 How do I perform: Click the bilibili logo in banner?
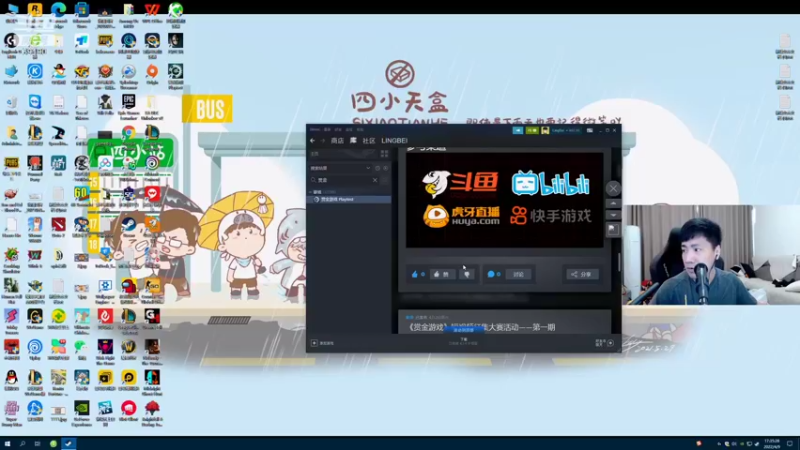click(551, 184)
